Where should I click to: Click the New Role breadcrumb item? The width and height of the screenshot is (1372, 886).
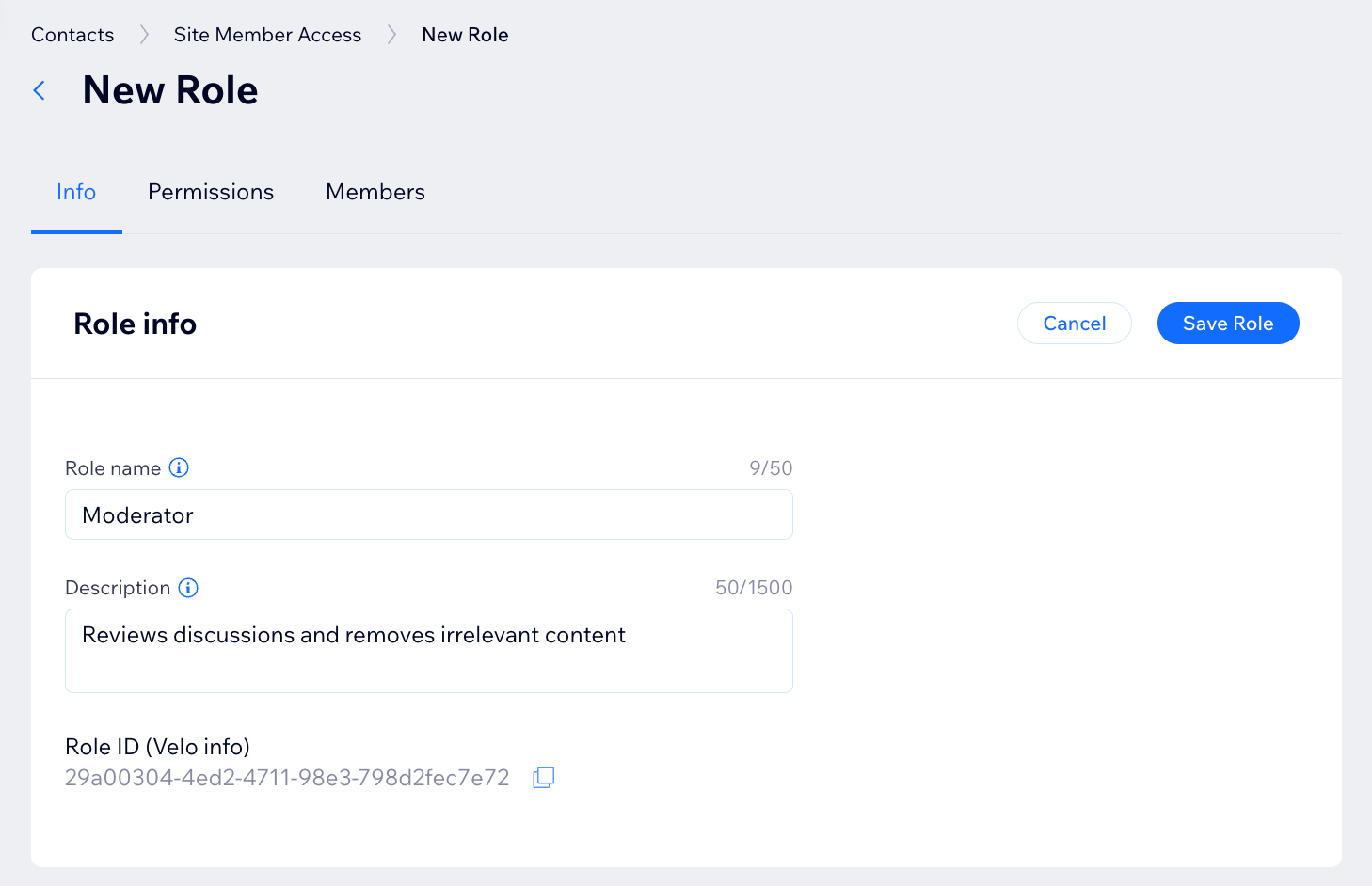tap(465, 35)
